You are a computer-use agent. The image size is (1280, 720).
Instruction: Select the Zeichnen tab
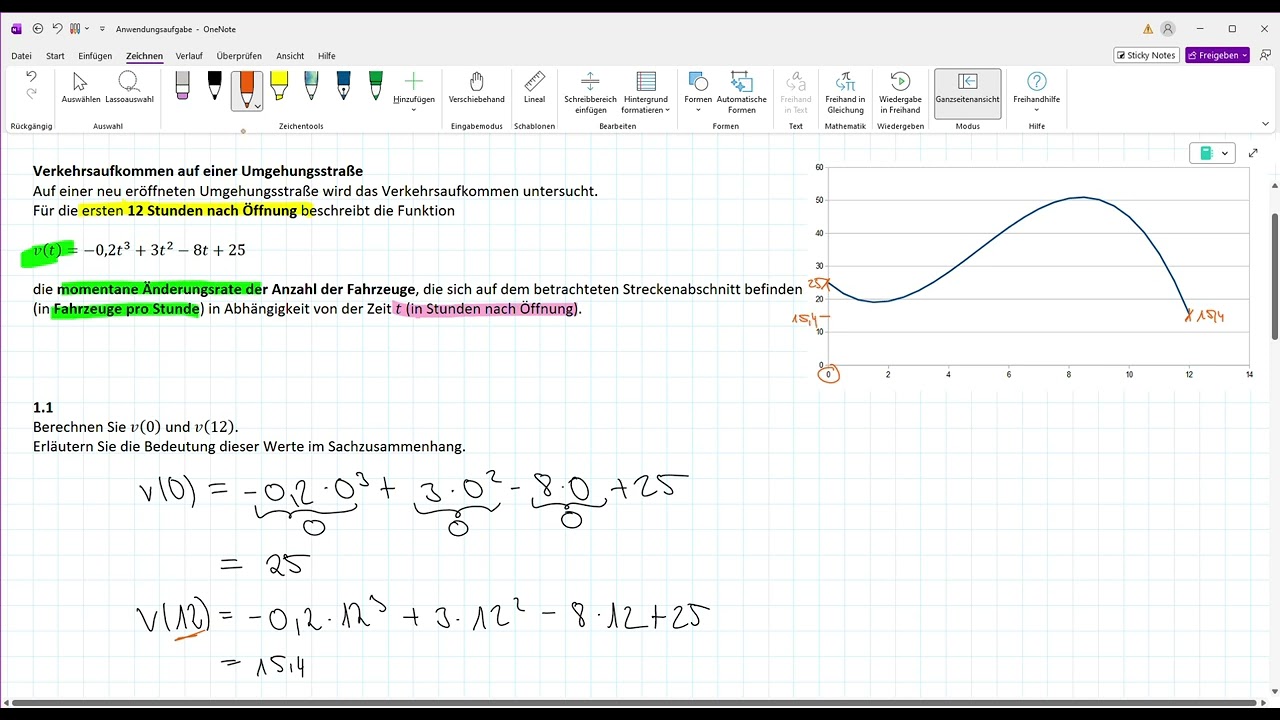pyautogui.click(x=144, y=56)
